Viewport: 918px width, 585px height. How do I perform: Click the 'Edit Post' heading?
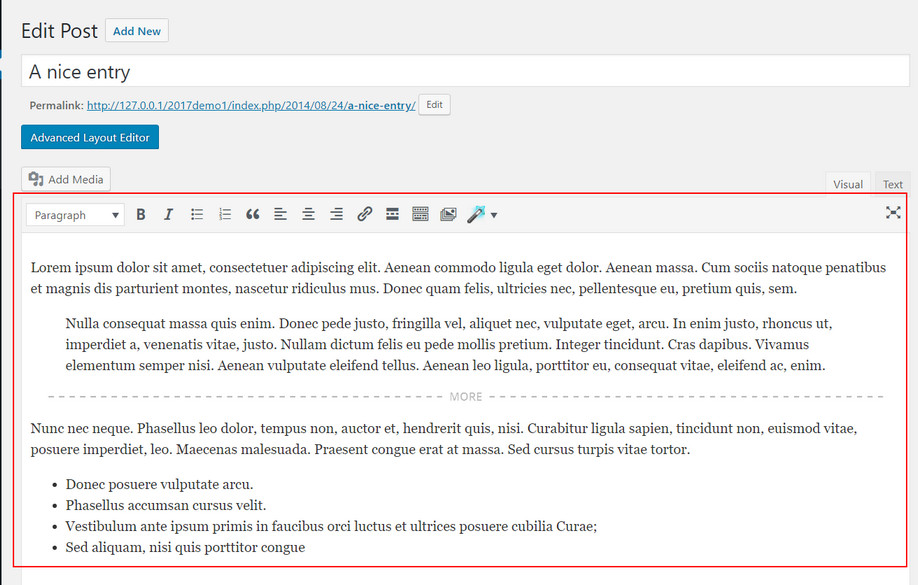pos(59,31)
